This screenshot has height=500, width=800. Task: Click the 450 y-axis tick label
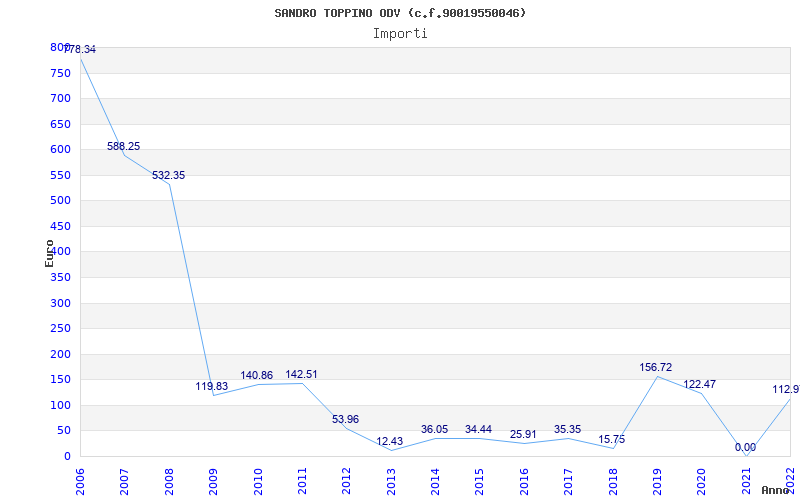(60, 227)
